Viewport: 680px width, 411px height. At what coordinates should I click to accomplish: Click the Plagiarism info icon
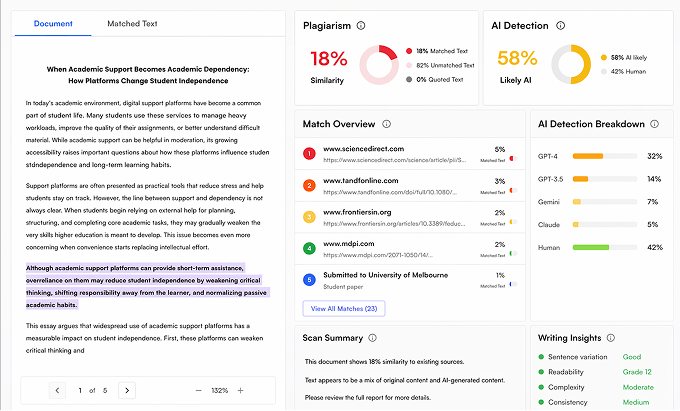(x=360, y=26)
